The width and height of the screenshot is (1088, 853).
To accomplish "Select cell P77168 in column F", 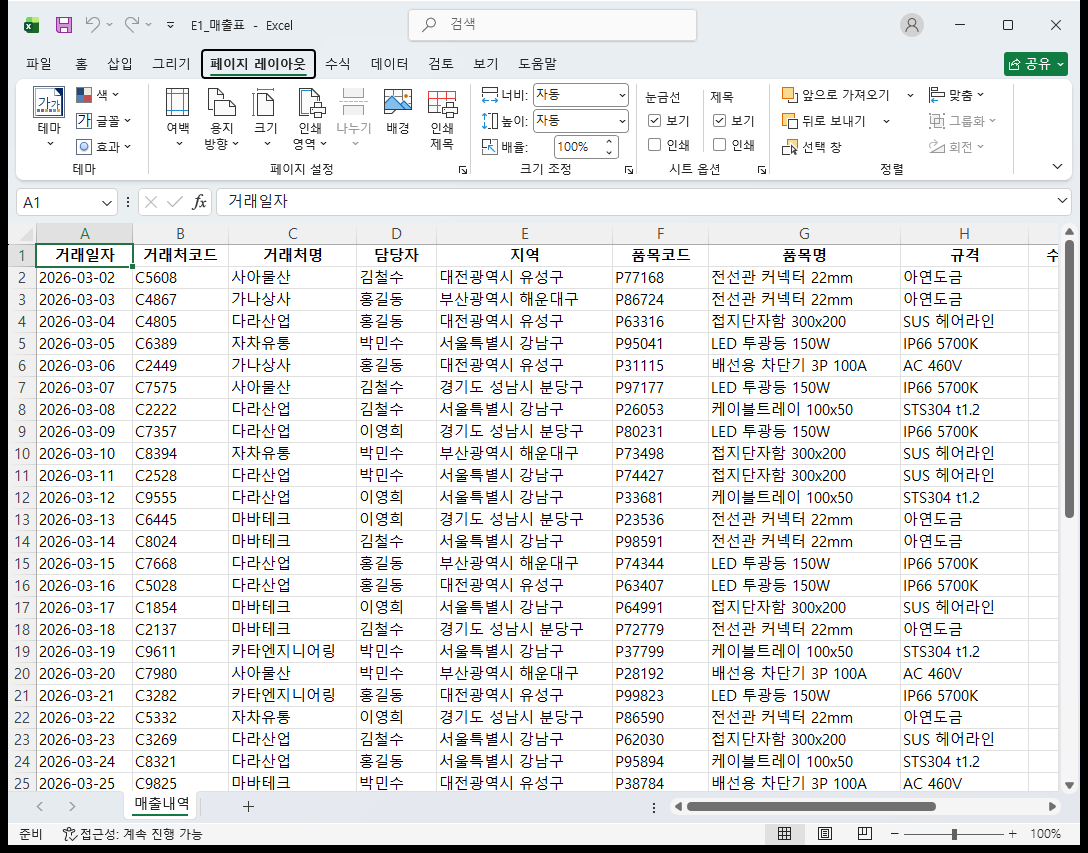I will [660, 278].
